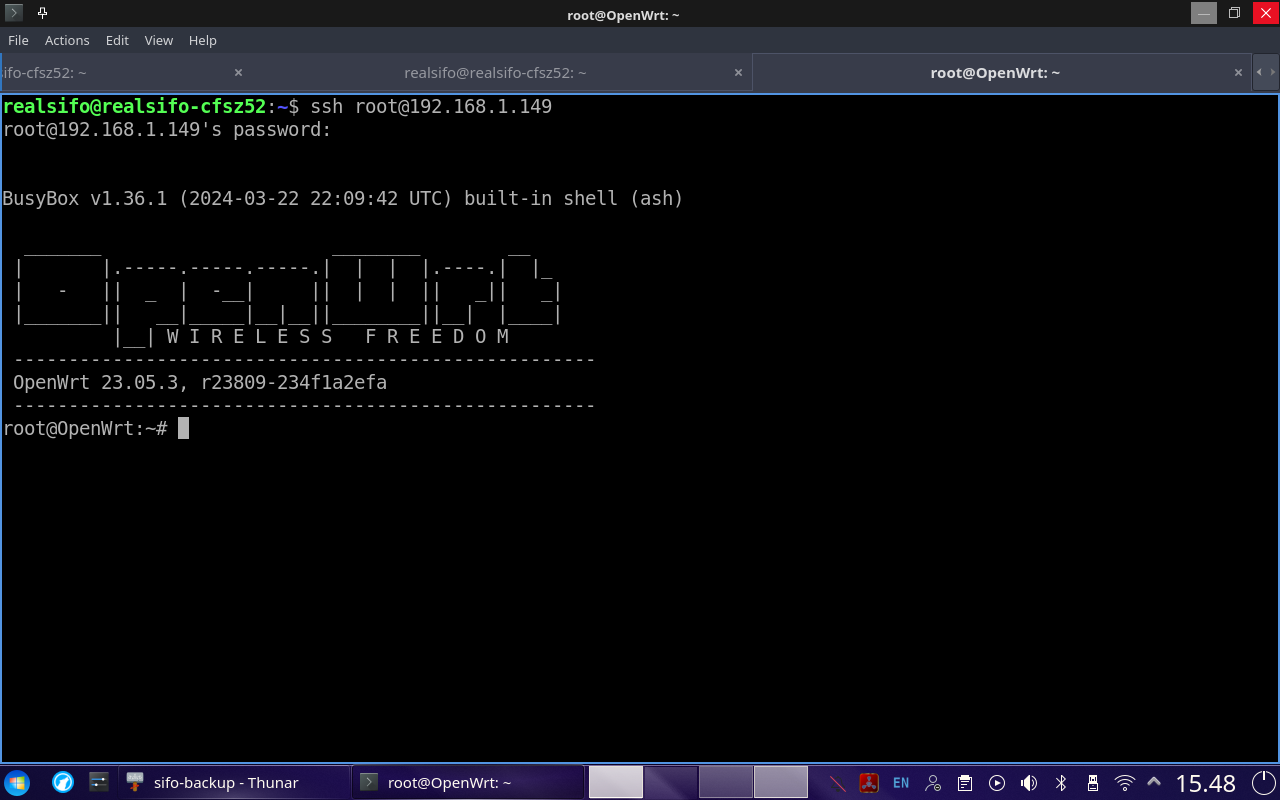Click root@OpenWrt taskbar window button
This screenshot has width=1280, height=800.
(468, 782)
